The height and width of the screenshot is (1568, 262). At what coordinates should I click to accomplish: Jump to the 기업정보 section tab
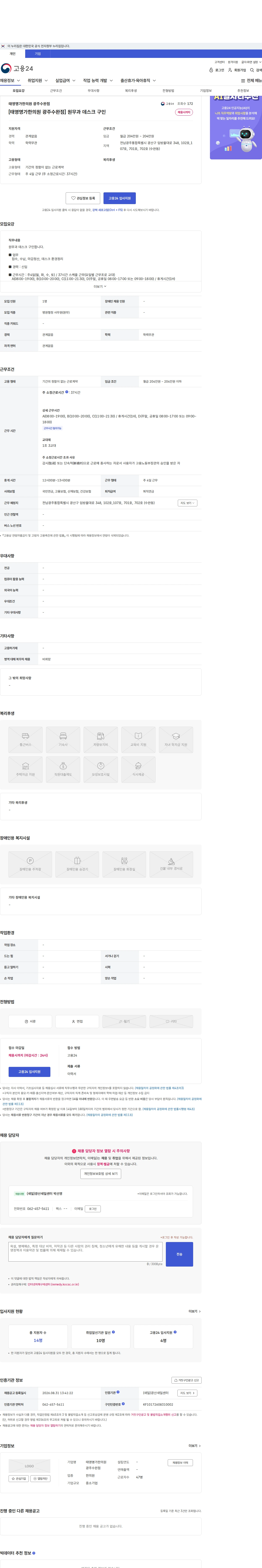pos(206,91)
